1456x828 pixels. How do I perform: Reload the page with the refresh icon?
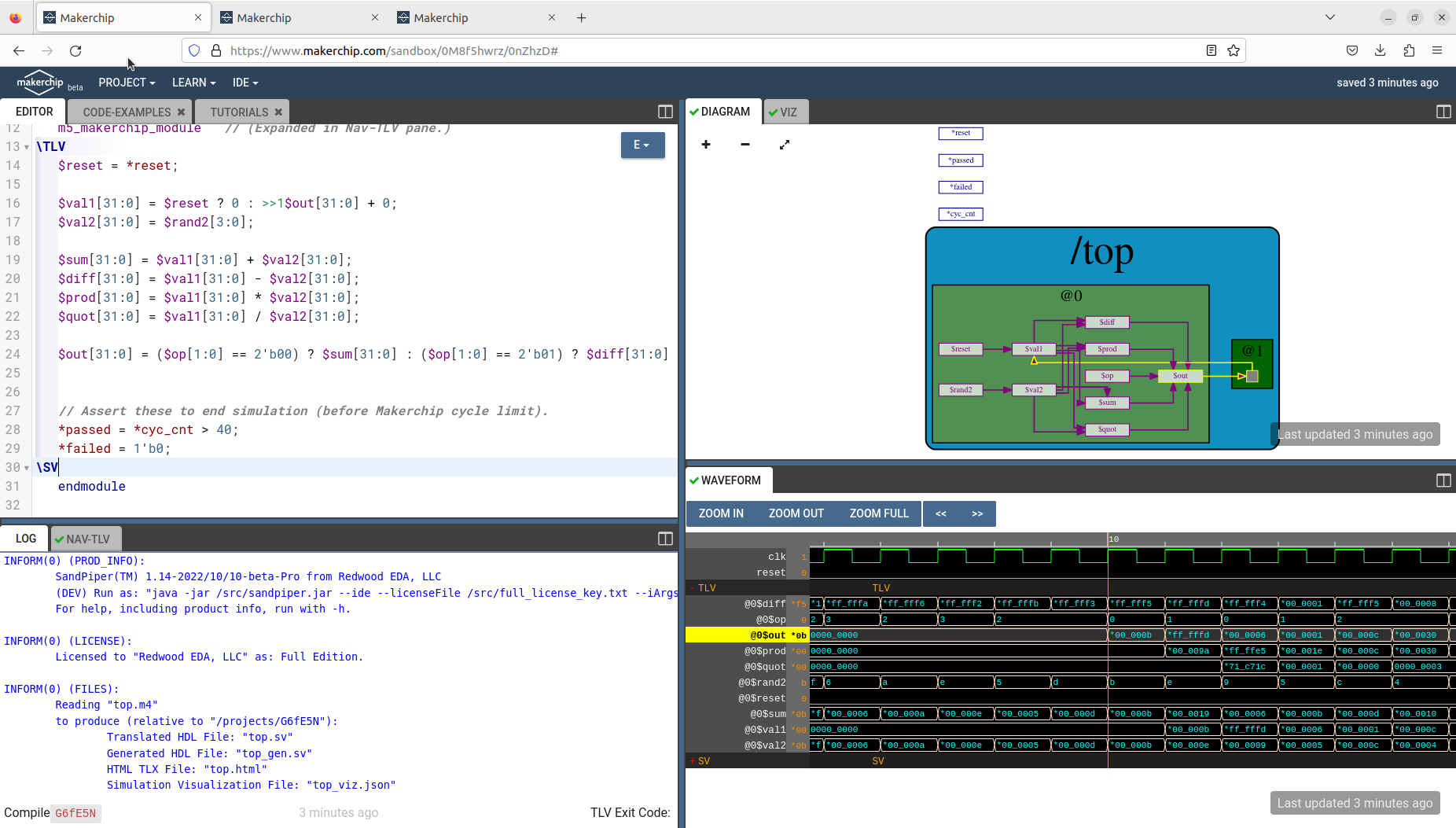(x=75, y=50)
